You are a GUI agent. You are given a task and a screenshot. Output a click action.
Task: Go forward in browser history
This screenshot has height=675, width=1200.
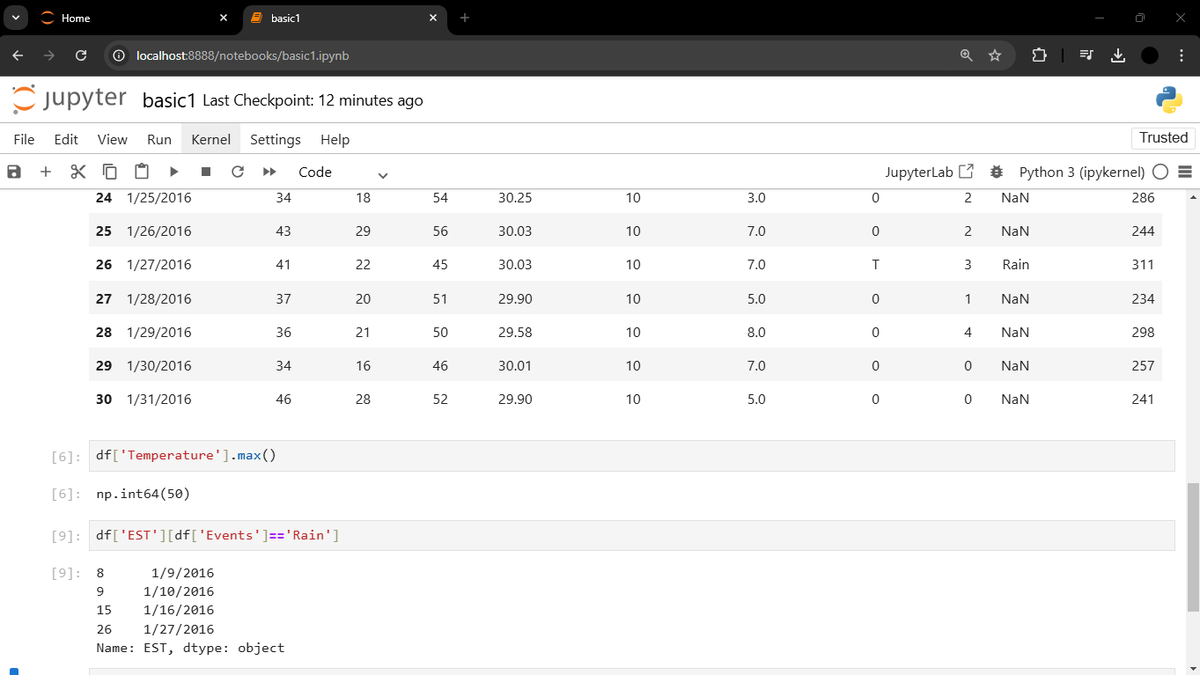49,56
